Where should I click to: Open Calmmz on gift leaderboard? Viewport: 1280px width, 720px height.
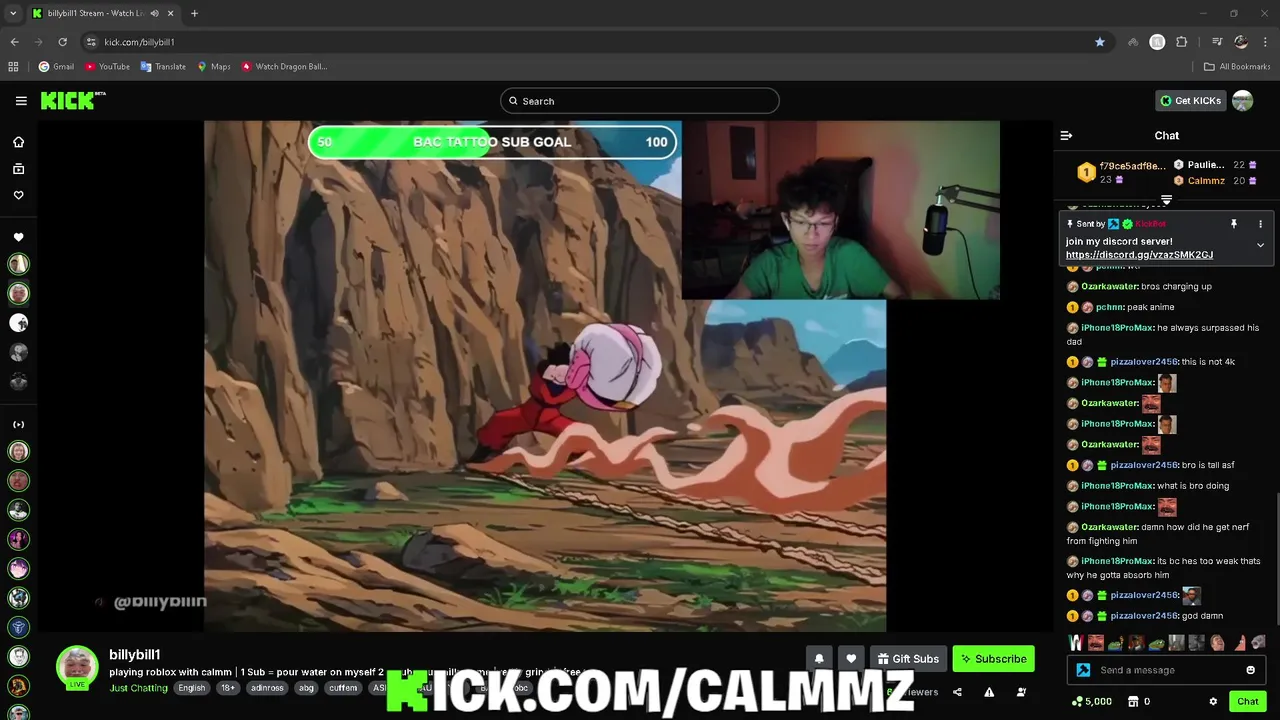pyautogui.click(x=1206, y=181)
